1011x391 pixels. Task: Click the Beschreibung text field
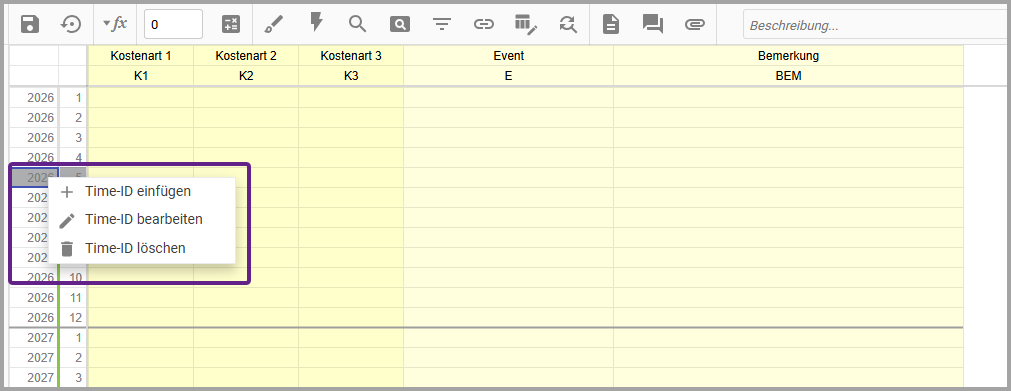tap(877, 25)
